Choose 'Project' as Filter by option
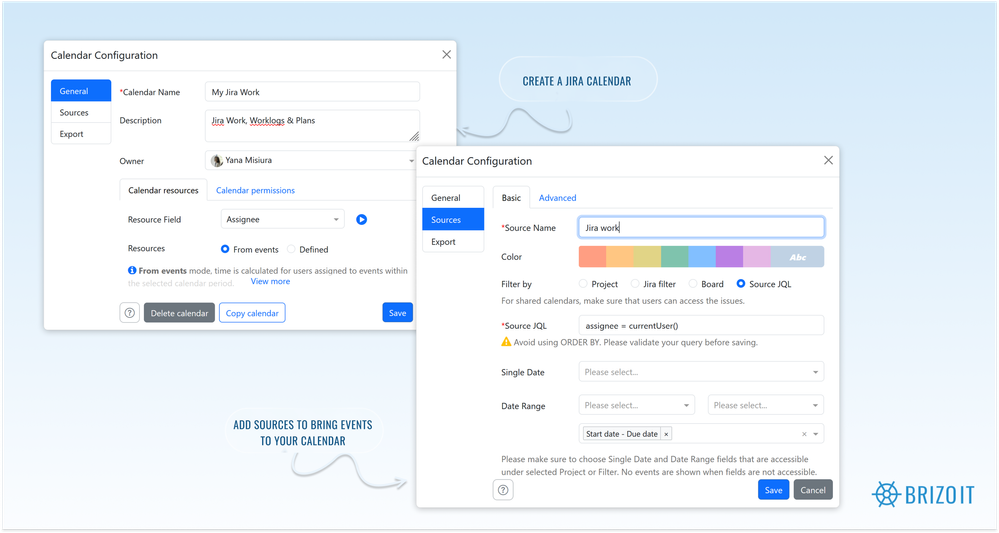Image resolution: width=999 pixels, height=533 pixels. (x=583, y=284)
